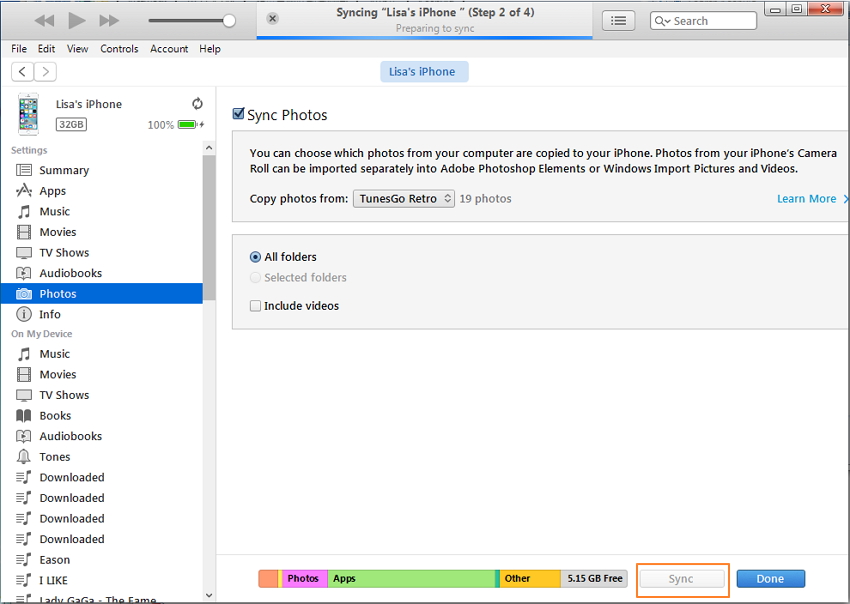Open Info settings in the sidebar
The width and height of the screenshot is (850, 604).
[50, 314]
